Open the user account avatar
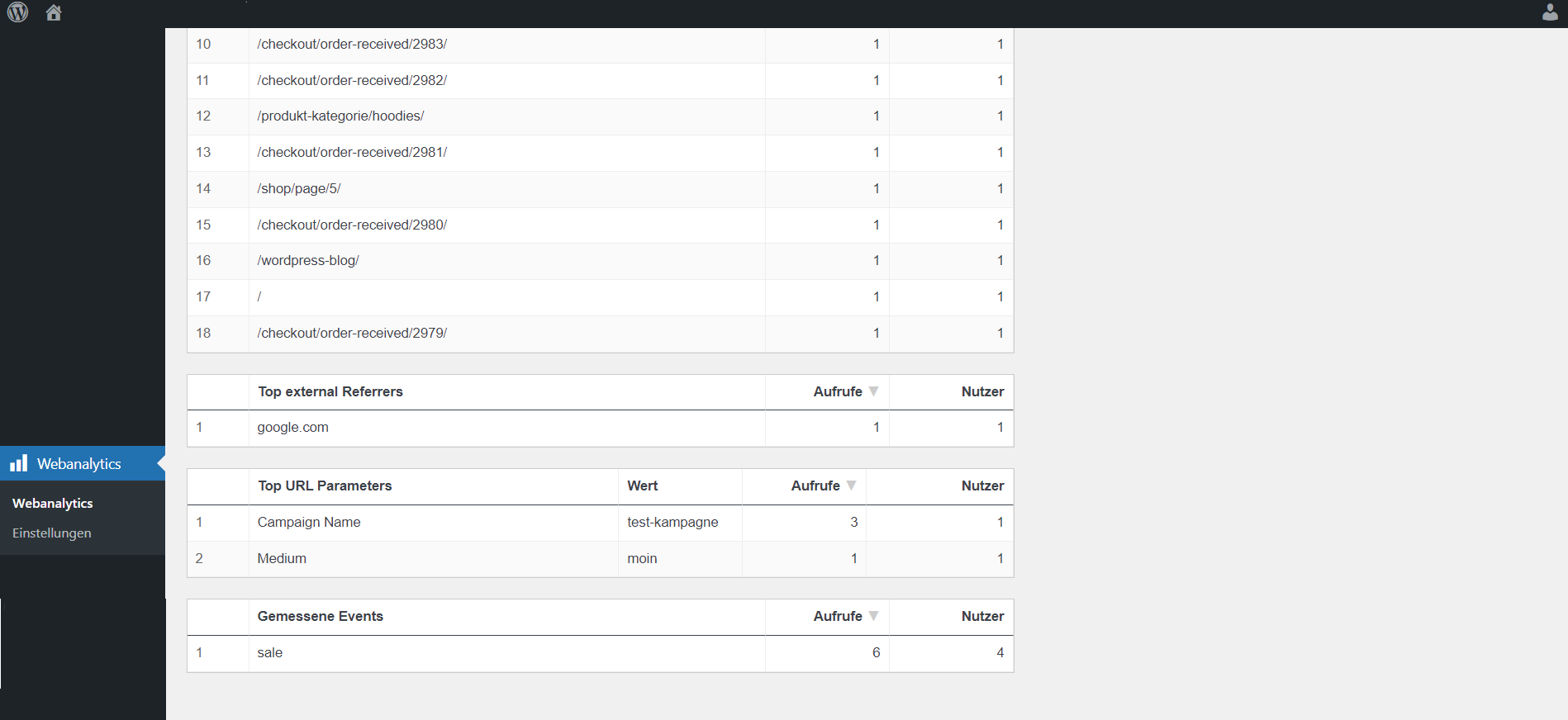Screen dimensions: 1568x720 pyautogui.click(x=1550, y=12)
